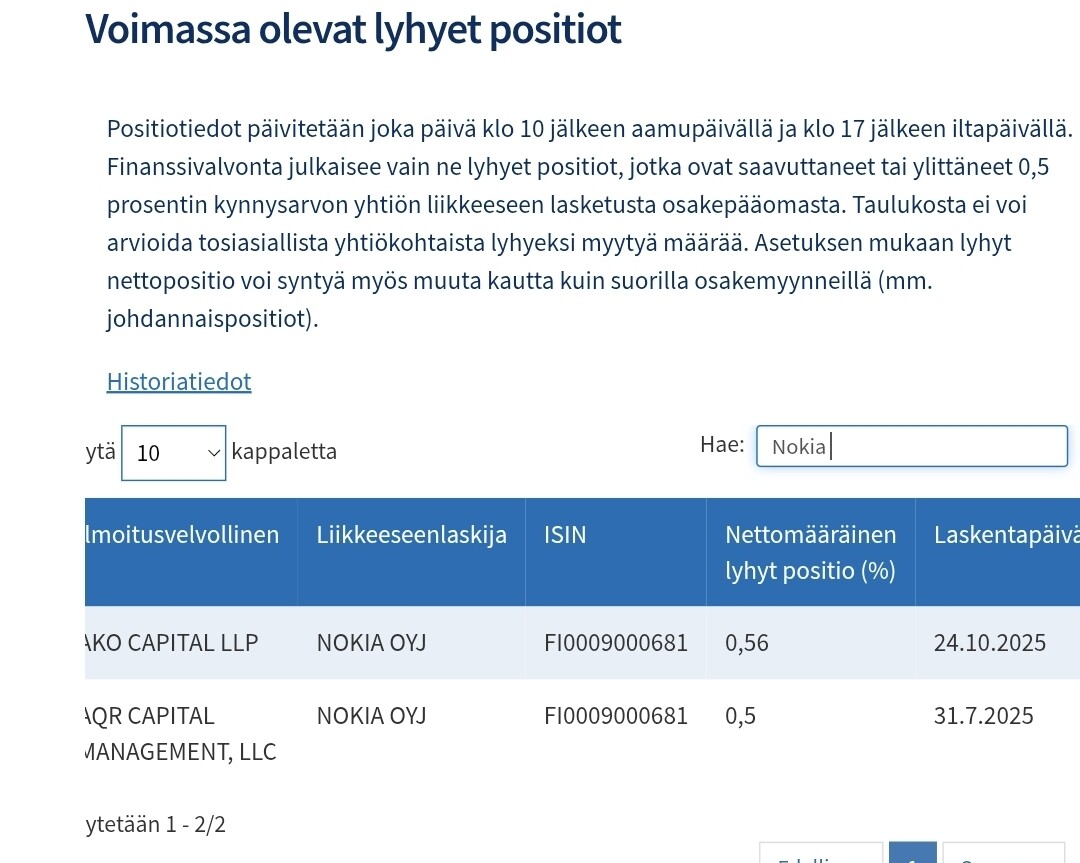
Task: Click the Hae search field containing Nokia
Action: (x=911, y=446)
